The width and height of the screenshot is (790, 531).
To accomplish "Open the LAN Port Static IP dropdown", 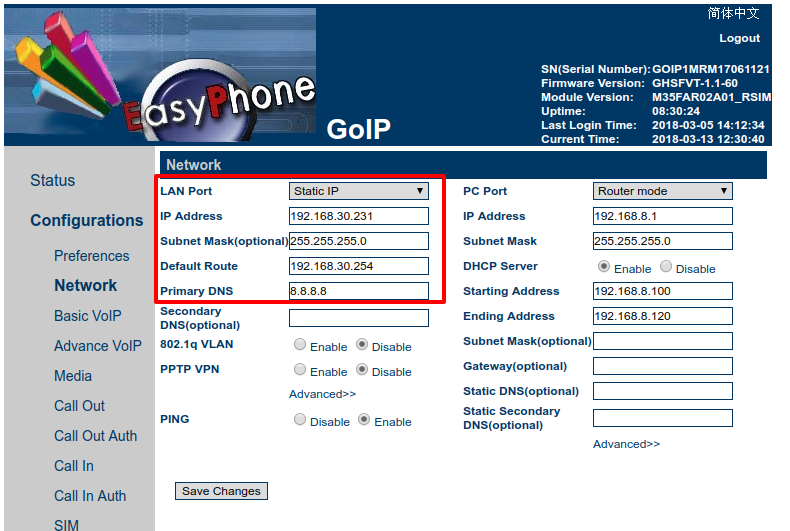I will pos(358,191).
